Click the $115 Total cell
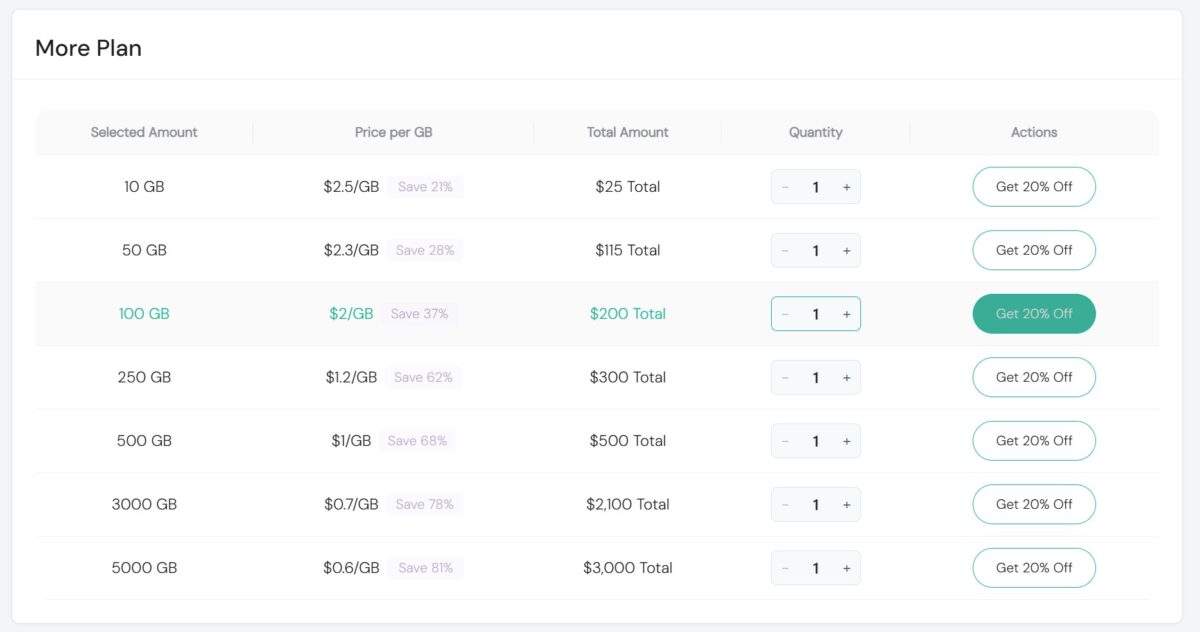Screen dimensions: 1200x632 click(628, 250)
